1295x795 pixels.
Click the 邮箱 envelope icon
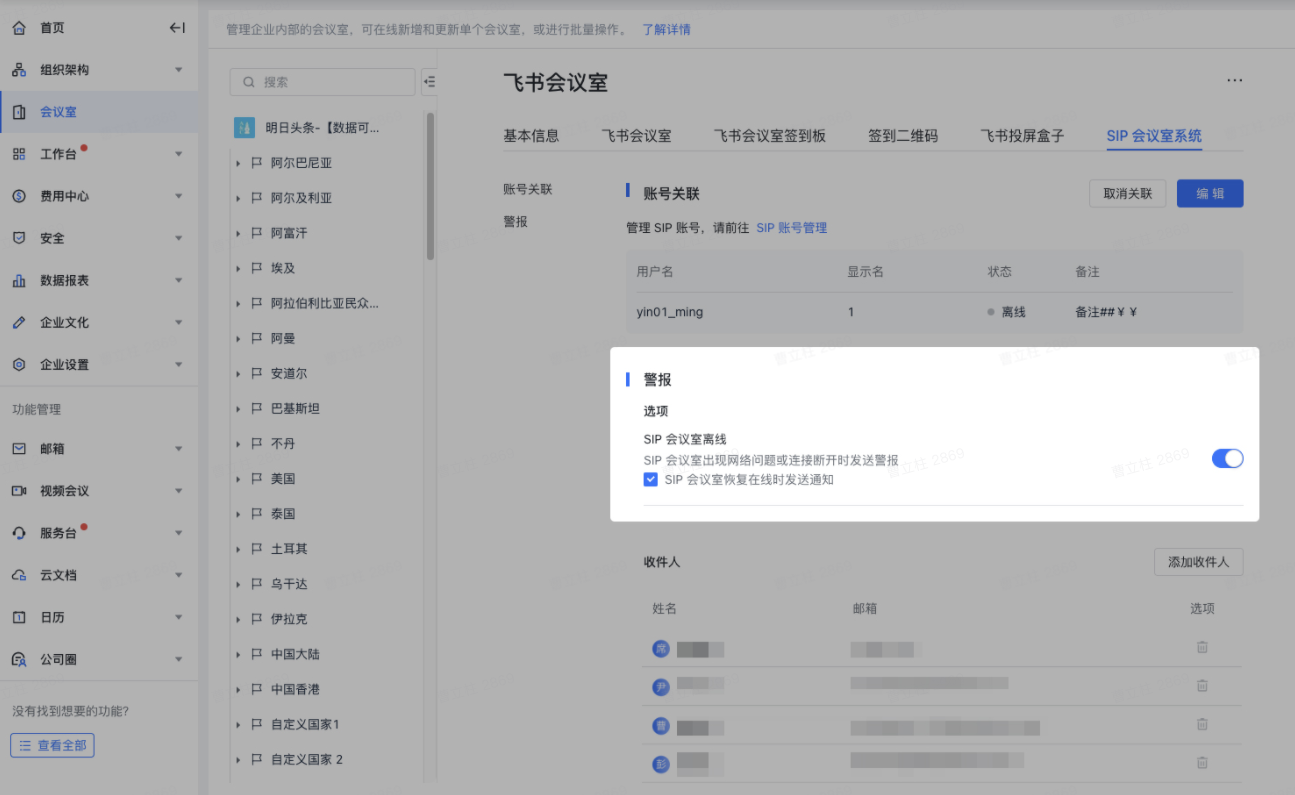19,449
